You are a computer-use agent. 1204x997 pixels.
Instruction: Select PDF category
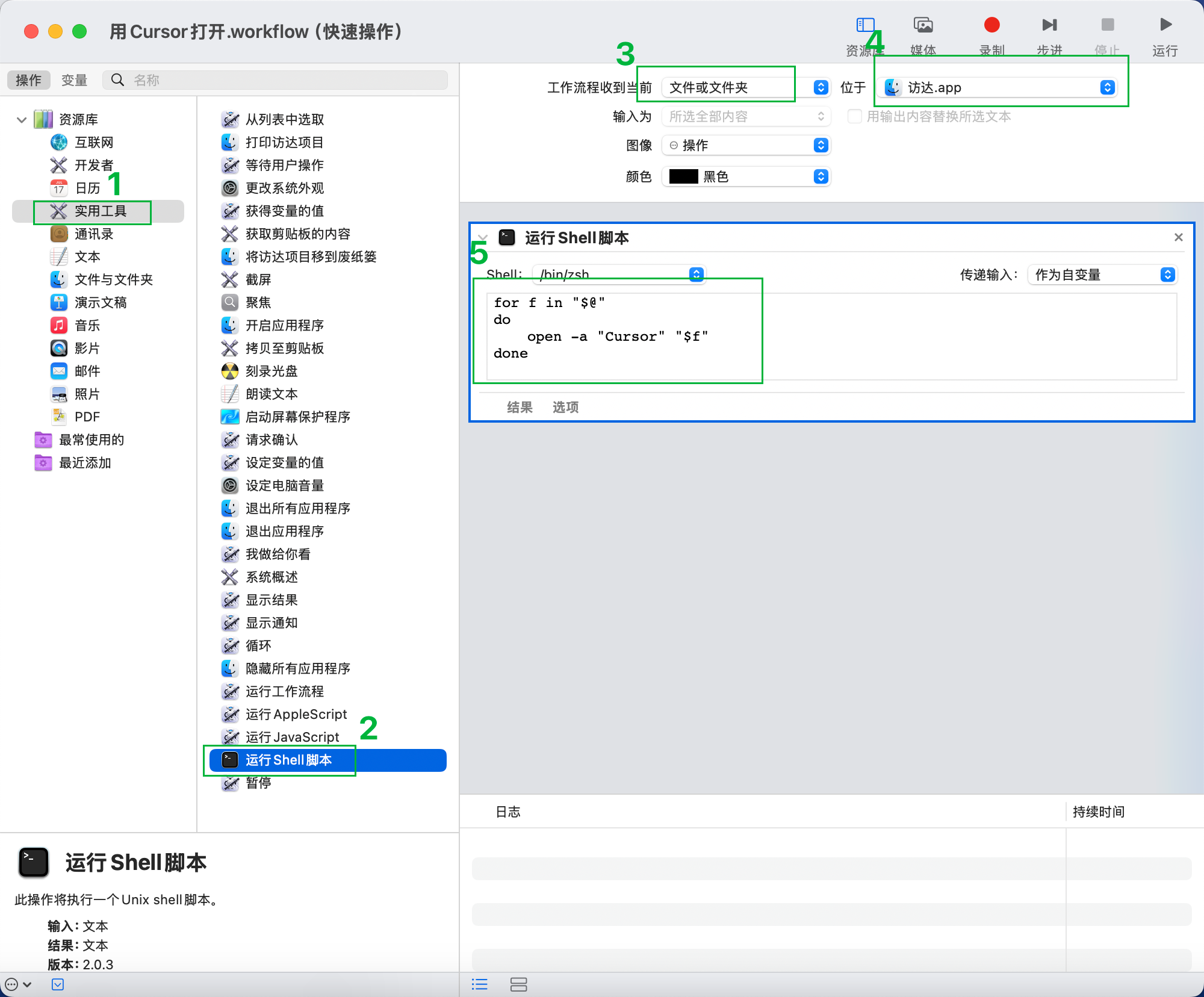pos(87,417)
